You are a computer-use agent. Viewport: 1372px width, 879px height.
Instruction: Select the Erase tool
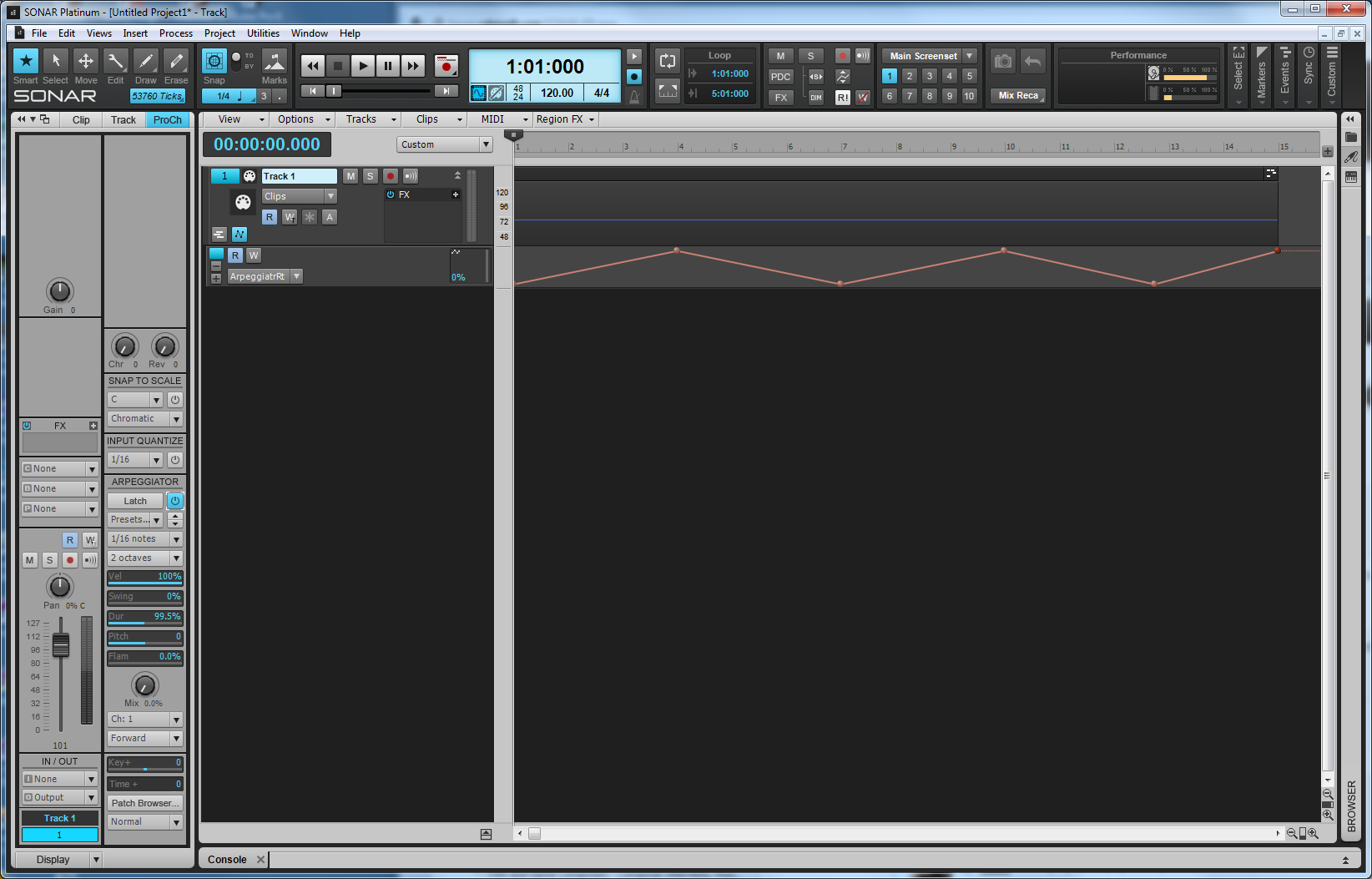(175, 61)
